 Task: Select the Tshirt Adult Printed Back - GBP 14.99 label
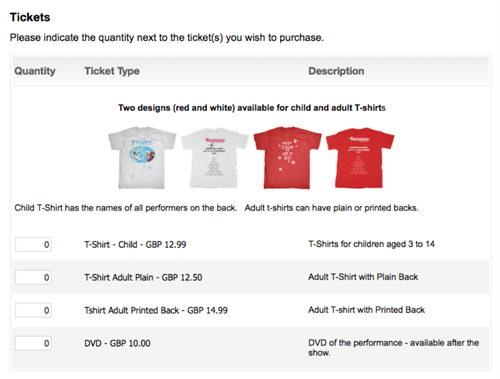156,310
